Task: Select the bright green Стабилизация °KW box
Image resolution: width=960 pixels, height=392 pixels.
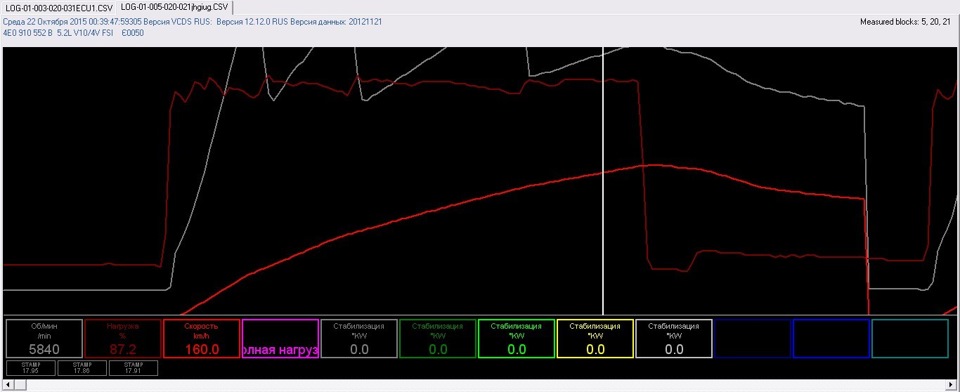Action: point(516,339)
